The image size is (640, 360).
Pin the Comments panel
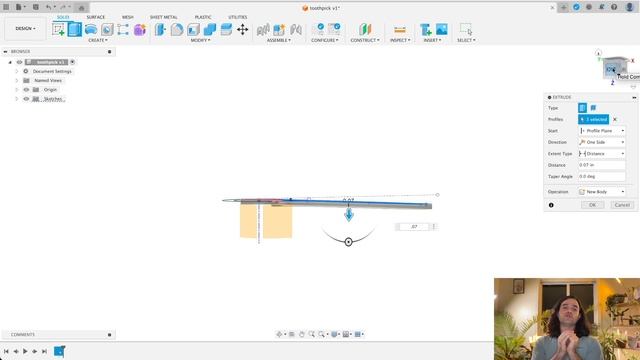(109, 335)
